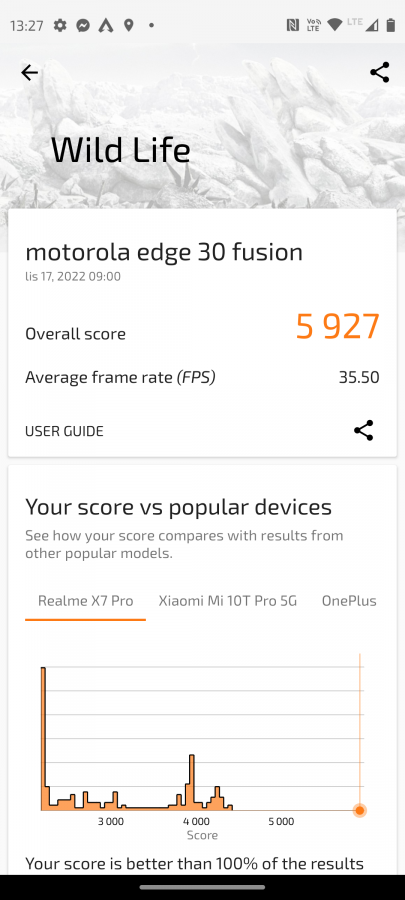Tap the battery status icon

pyautogui.click(x=391, y=25)
